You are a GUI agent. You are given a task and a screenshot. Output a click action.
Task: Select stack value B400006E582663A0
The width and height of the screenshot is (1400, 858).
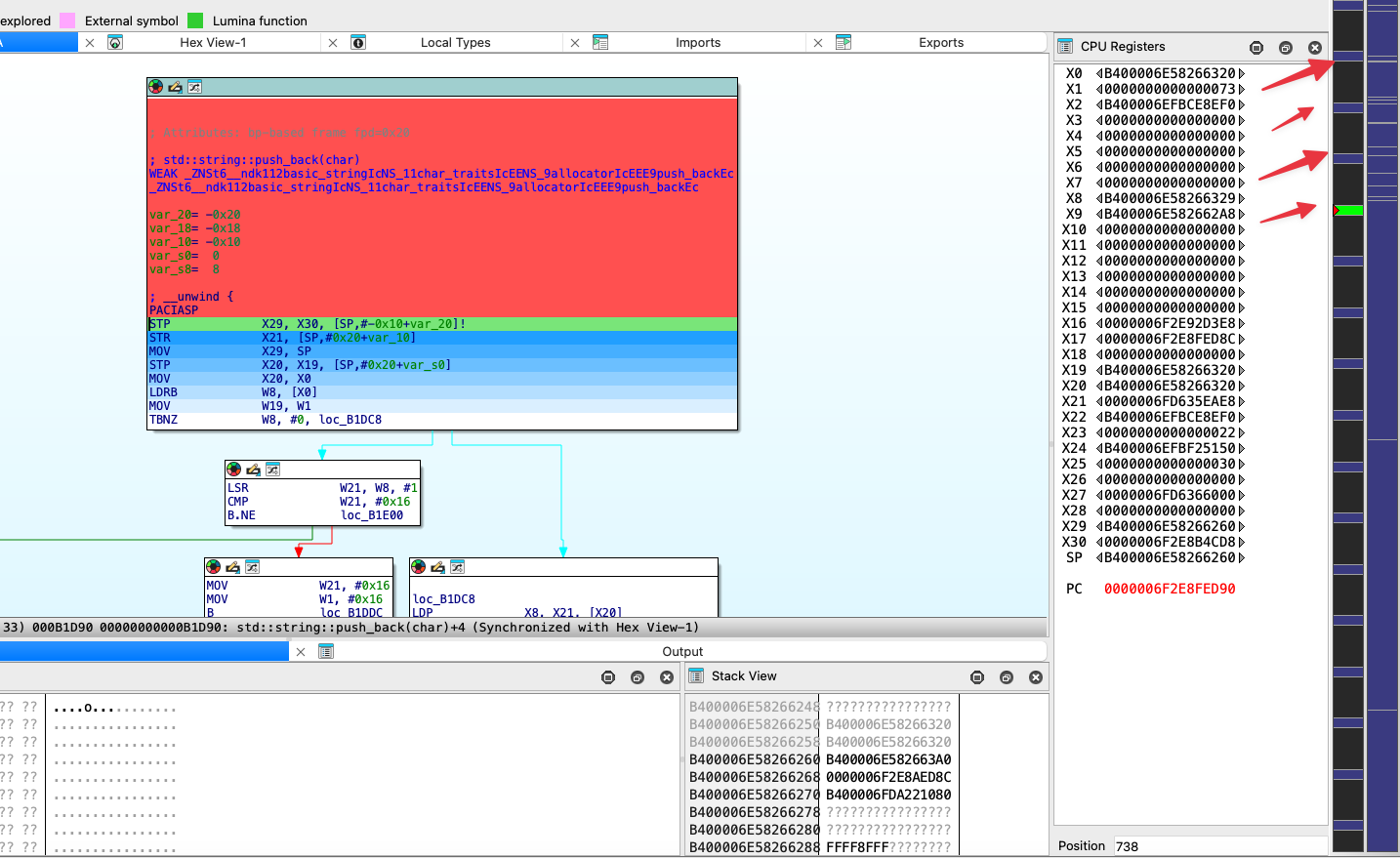pos(888,759)
